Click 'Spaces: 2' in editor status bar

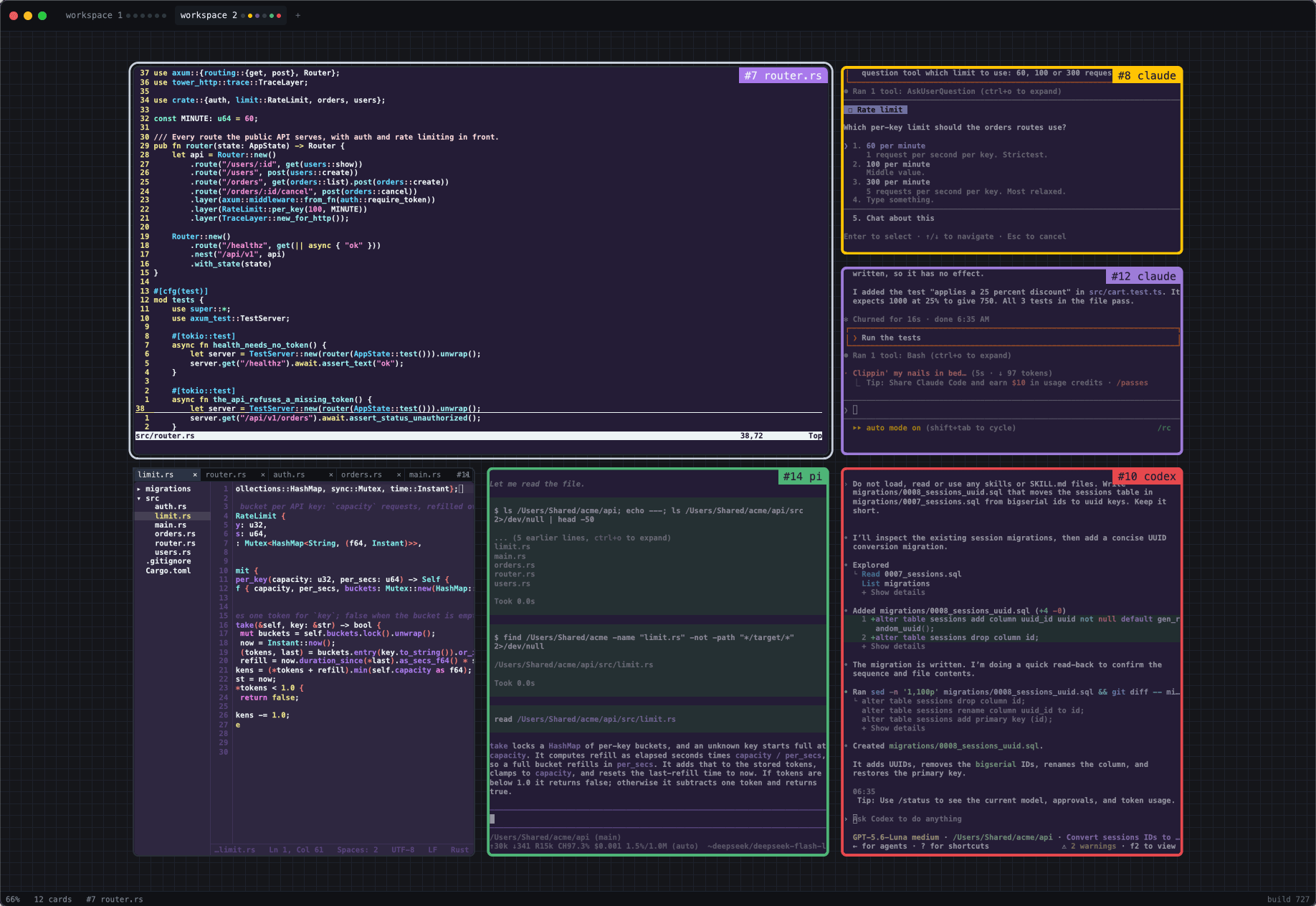pos(358,850)
